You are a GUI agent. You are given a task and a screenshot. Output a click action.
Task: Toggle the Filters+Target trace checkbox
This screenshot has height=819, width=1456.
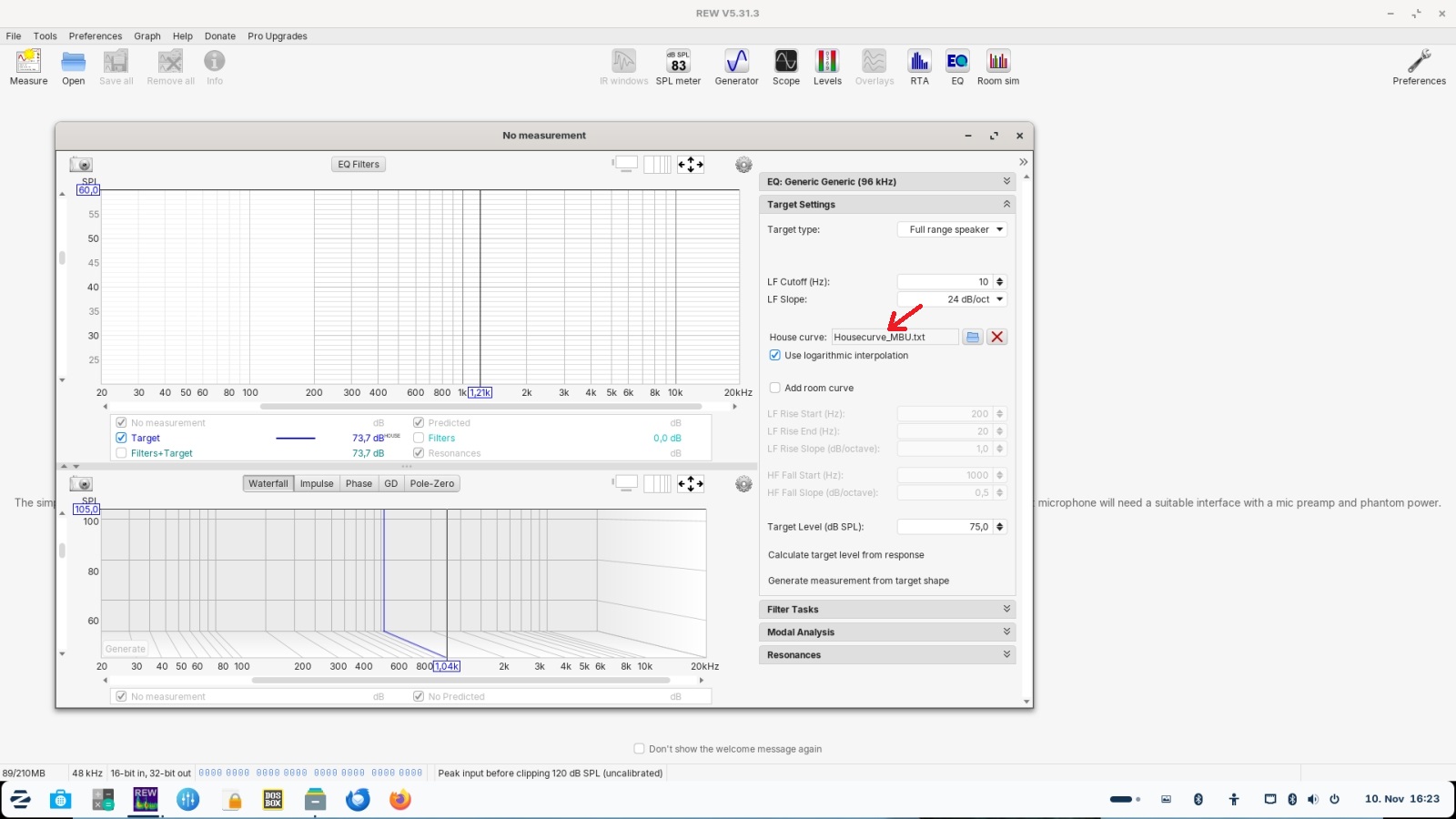coord(122,453)
